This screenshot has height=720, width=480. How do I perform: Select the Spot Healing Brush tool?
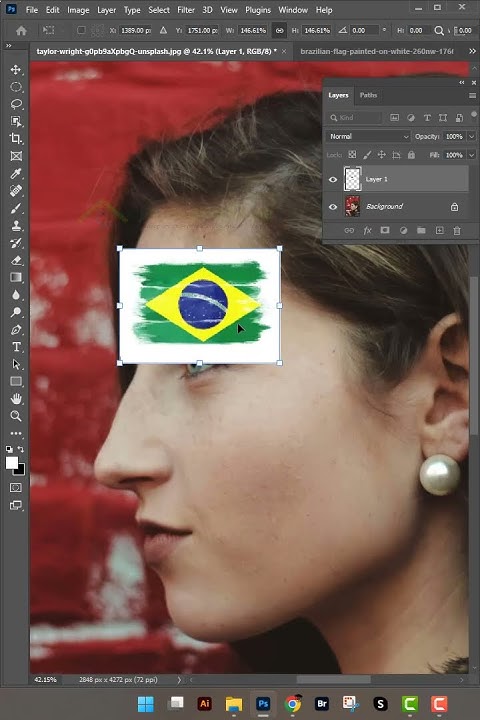coord(16,191)
